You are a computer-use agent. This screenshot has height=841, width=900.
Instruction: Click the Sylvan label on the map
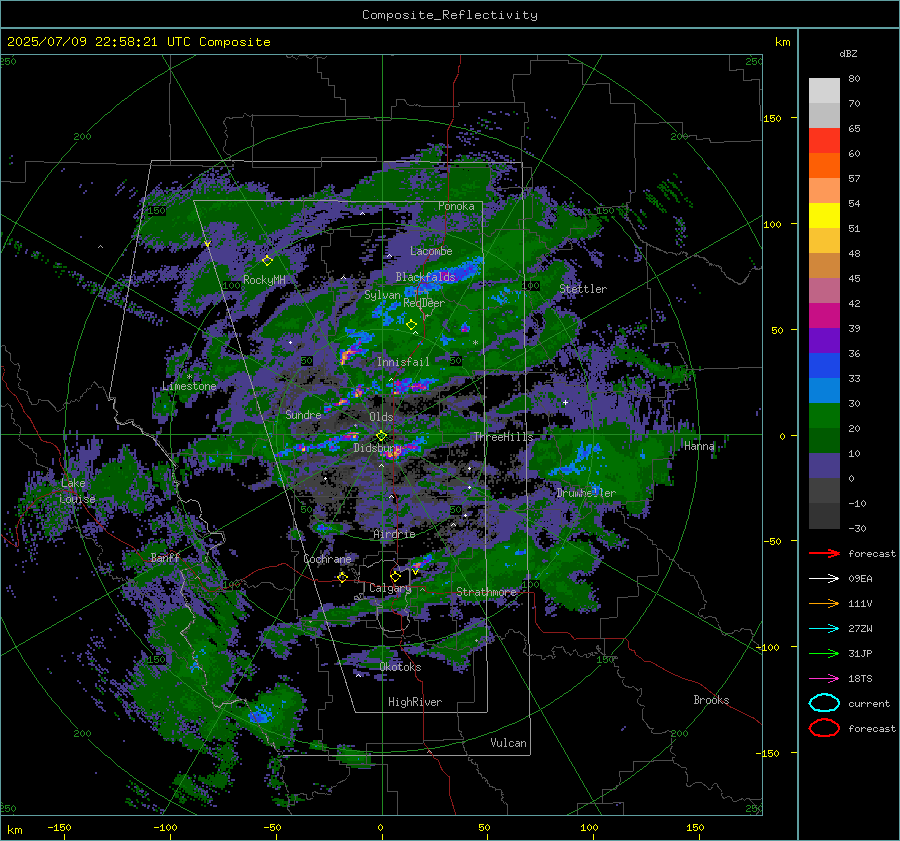(382, 295)
